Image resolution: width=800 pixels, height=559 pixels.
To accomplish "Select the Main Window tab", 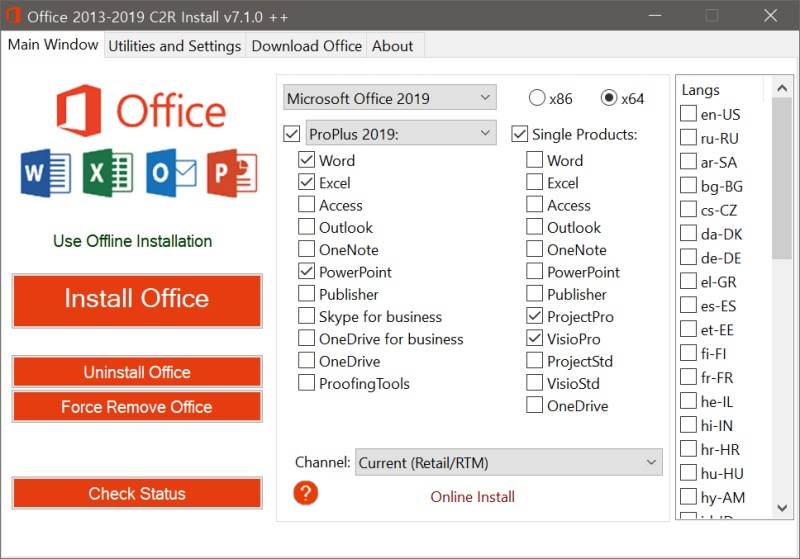I will [x=53, y=45].
